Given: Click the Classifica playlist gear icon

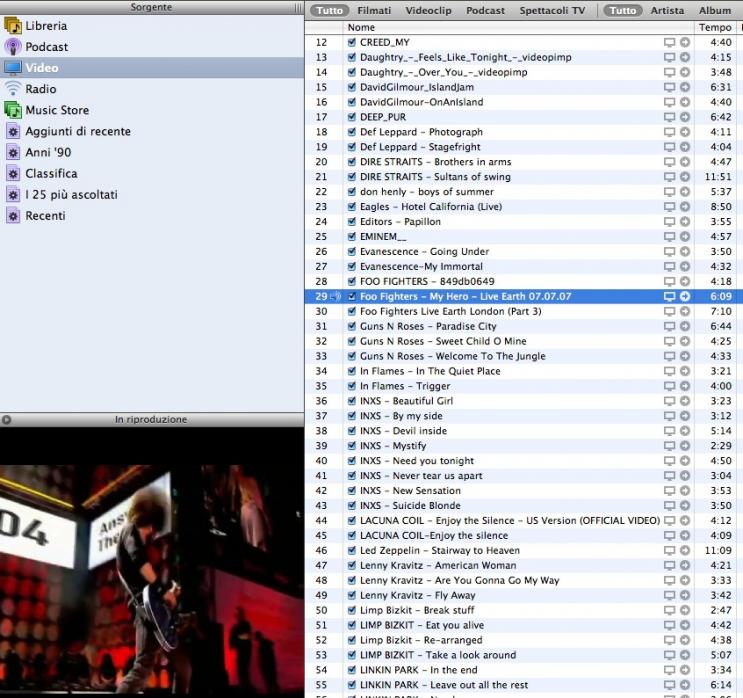Looking at the screenshot, I should tap(13, 173).
